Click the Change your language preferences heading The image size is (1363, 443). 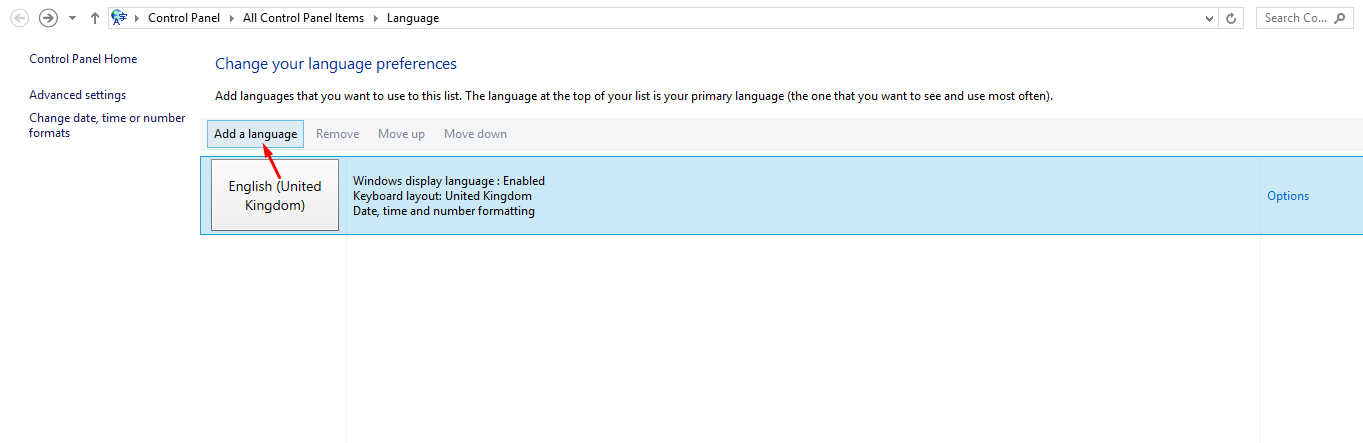point(336,64)
